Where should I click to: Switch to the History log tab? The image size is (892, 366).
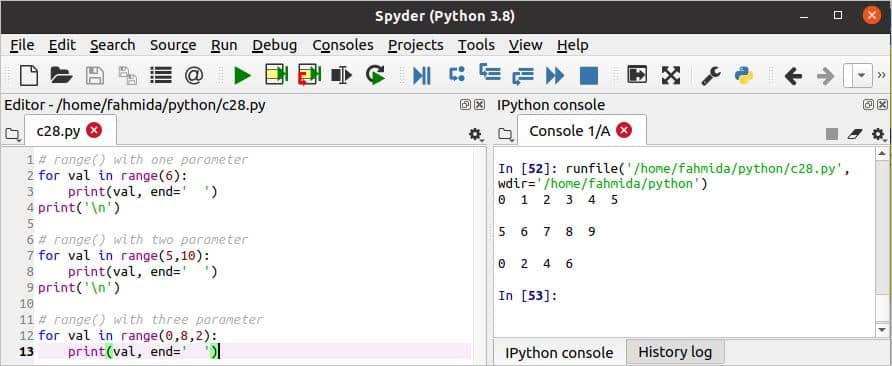tap(675, 352)
